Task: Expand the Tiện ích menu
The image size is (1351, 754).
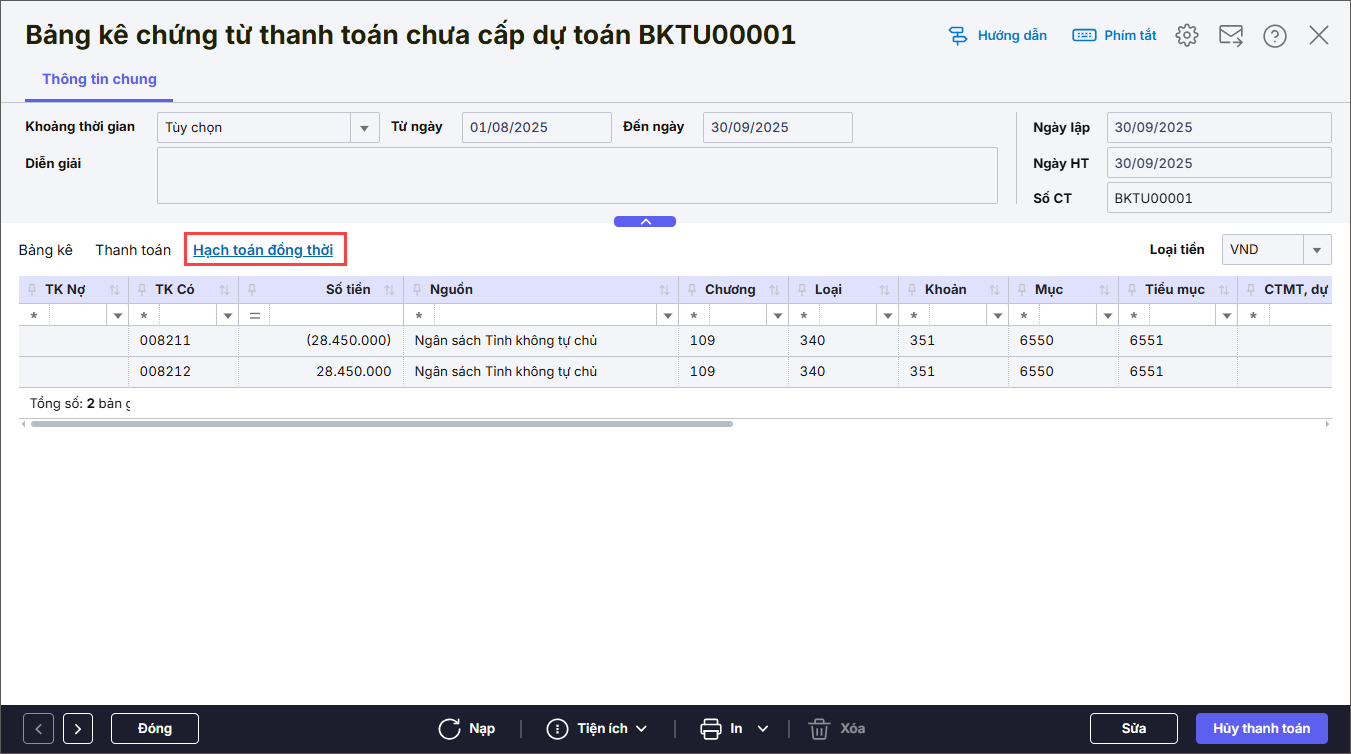Action: click(598, 729)
